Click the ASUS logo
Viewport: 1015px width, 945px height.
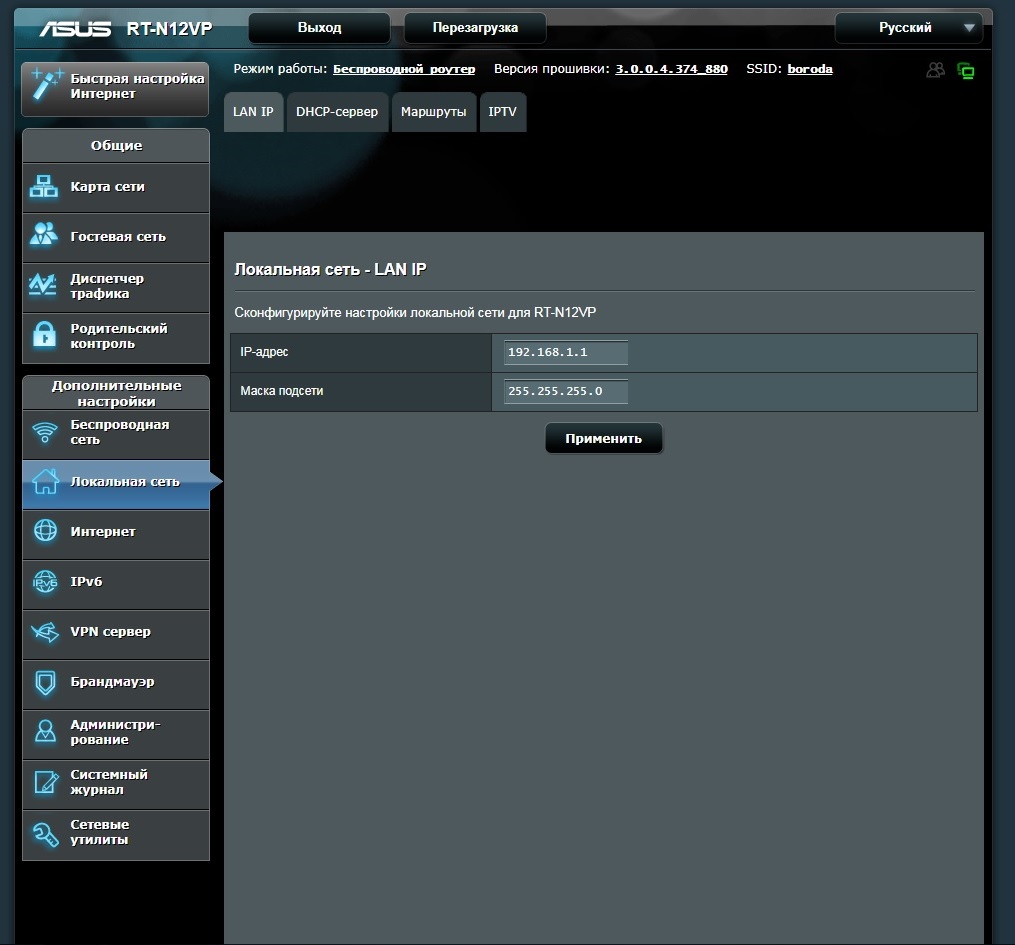click(x=75, y=28)
